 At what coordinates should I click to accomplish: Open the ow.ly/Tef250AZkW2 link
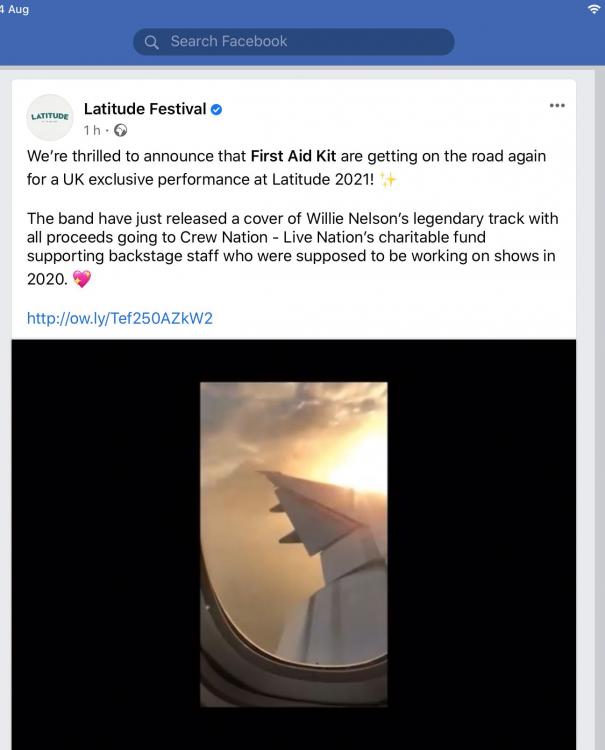click(120, 318)
